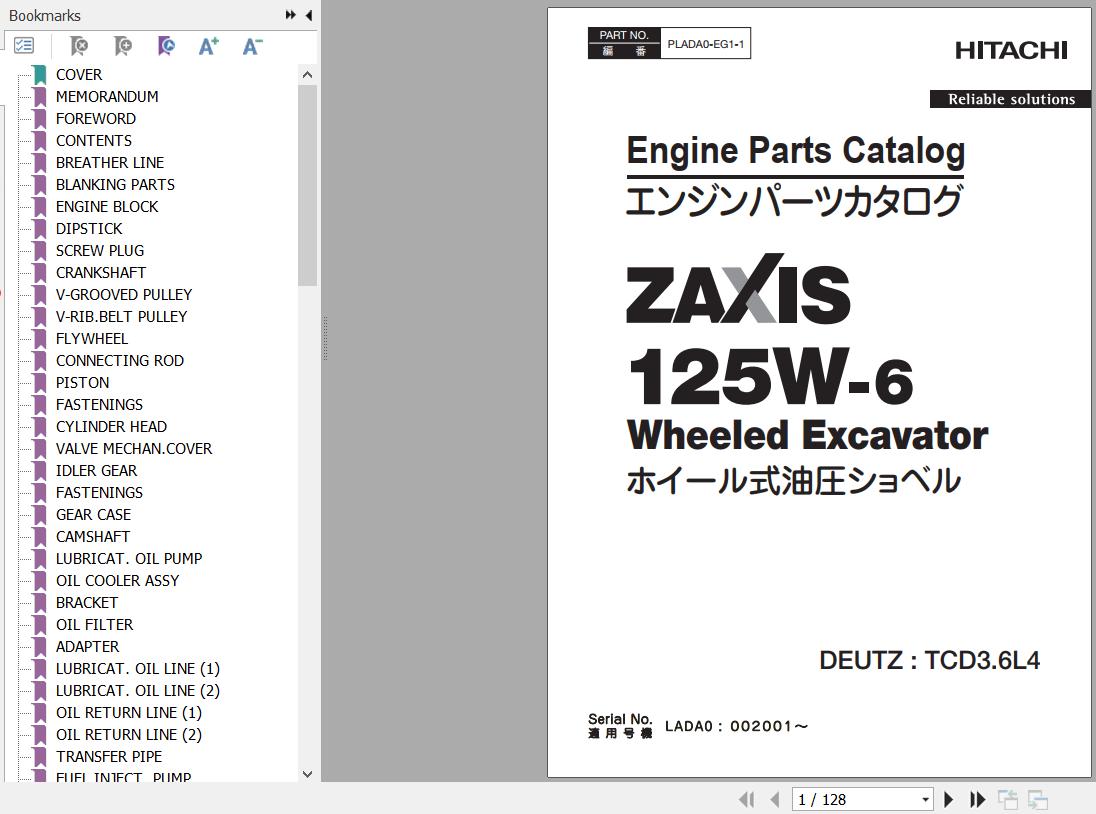
Task: Open the V-GROOVED PULLEY bookmark
Action: (124, 295)
